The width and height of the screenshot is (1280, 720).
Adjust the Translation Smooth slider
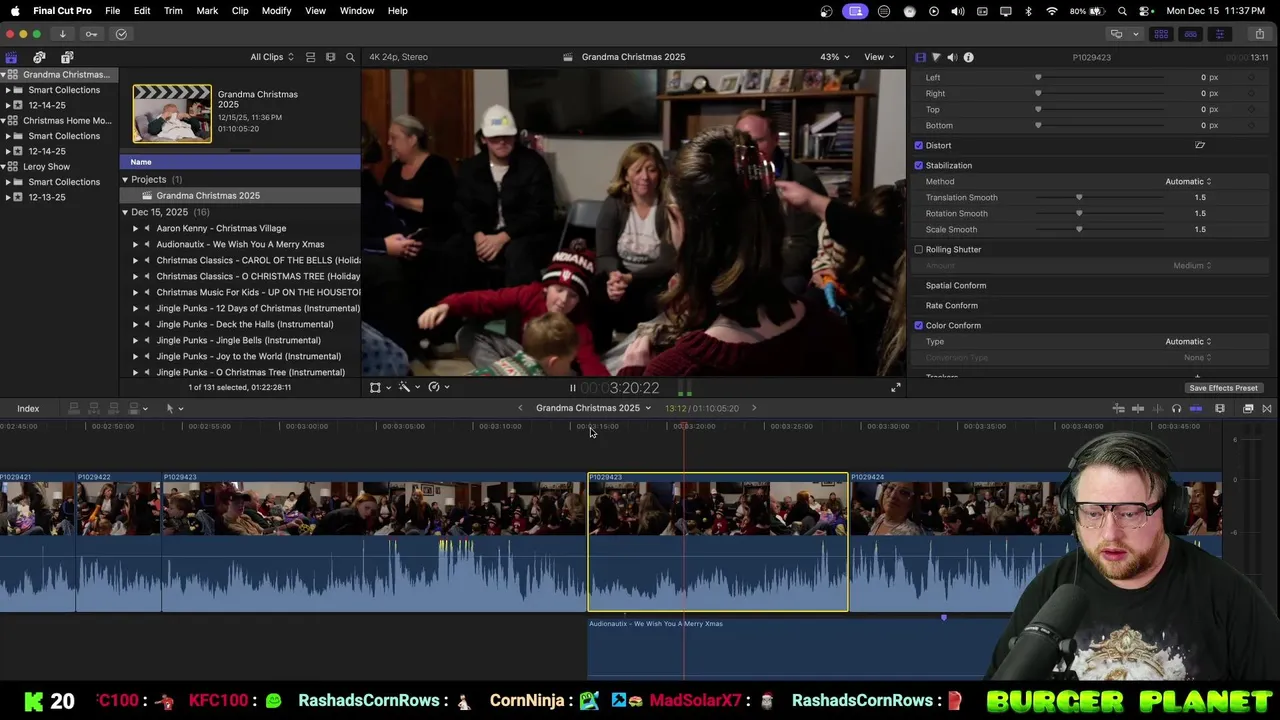[1078, 197]
